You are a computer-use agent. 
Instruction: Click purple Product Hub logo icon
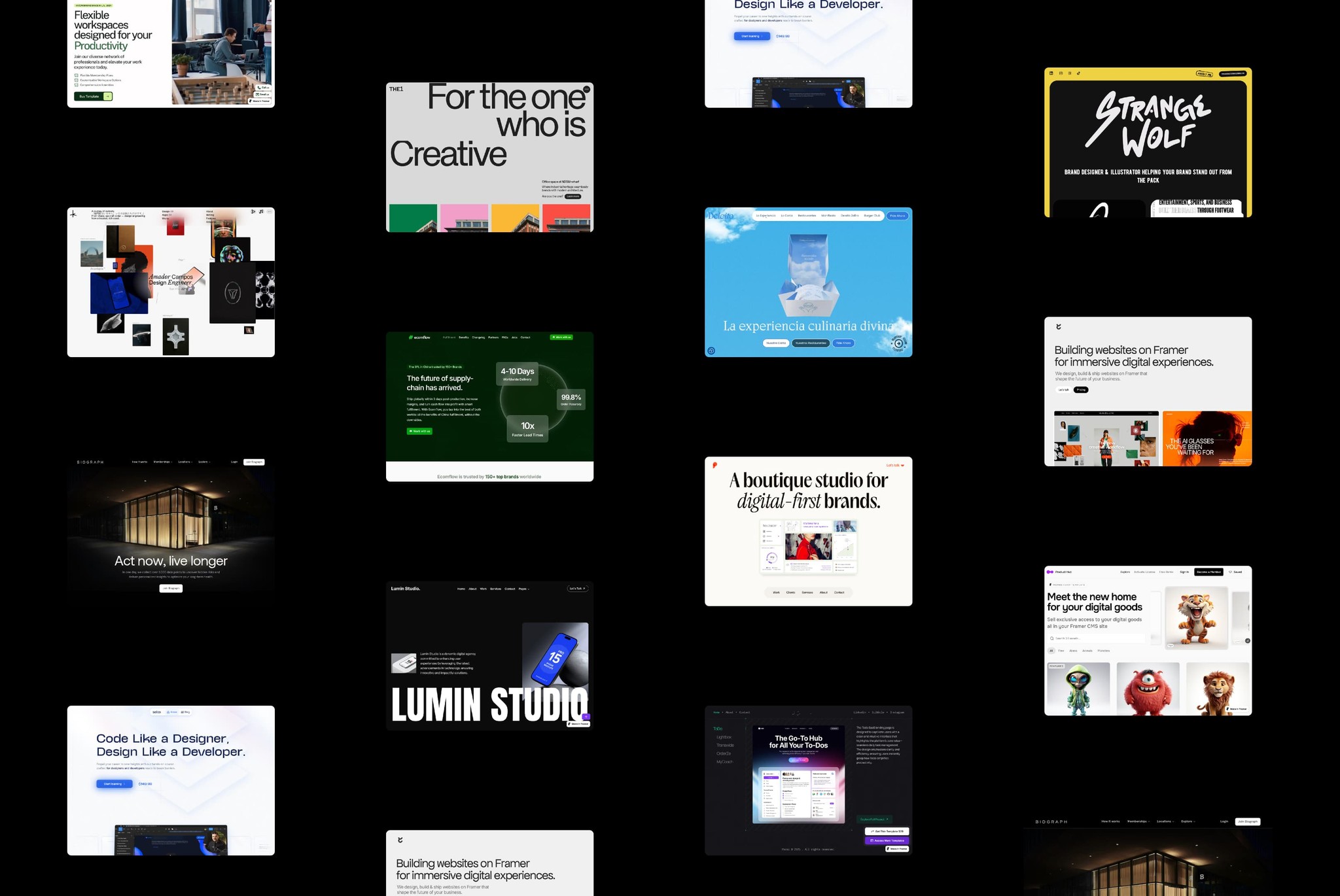point(1050,572)
